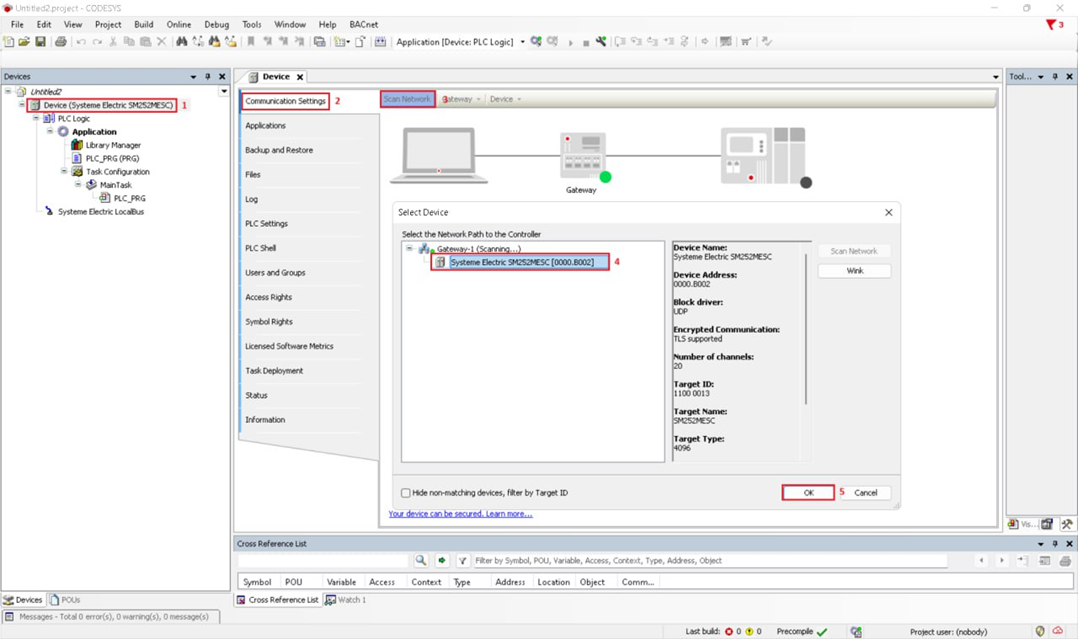Image resolution: width=1078 pixels, height=639 pixels.
Task: Click the Print icon in the toolbar
Action: (60, 42)
